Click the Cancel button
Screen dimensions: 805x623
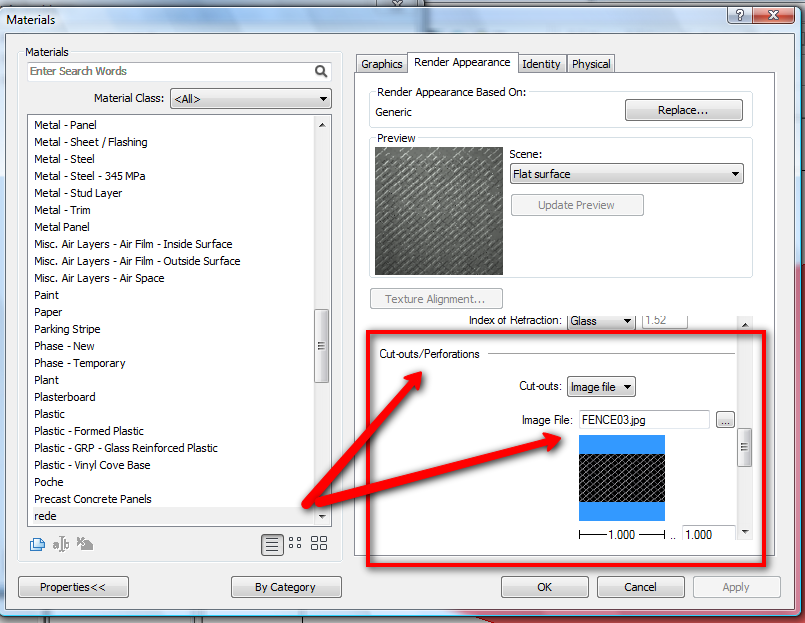tap(640, 587)
